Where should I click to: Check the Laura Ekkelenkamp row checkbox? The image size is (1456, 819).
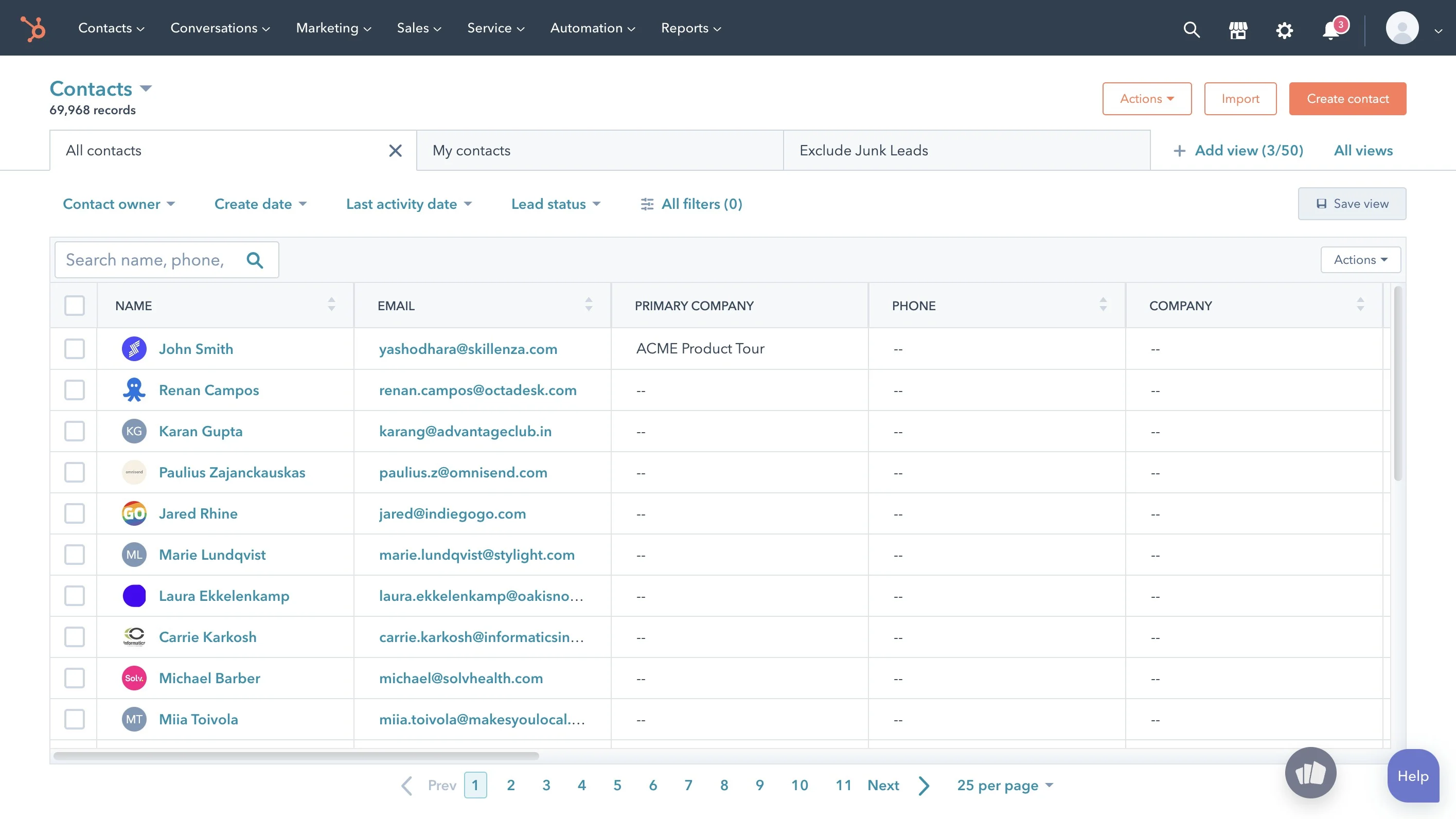pyautogui.click(x=75, y=596)
